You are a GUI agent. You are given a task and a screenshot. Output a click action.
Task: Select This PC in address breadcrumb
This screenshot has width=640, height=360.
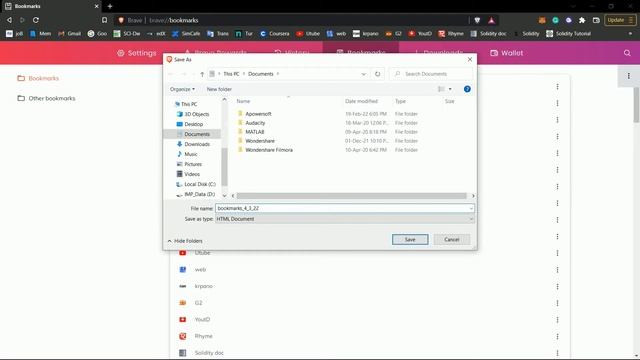231,74
